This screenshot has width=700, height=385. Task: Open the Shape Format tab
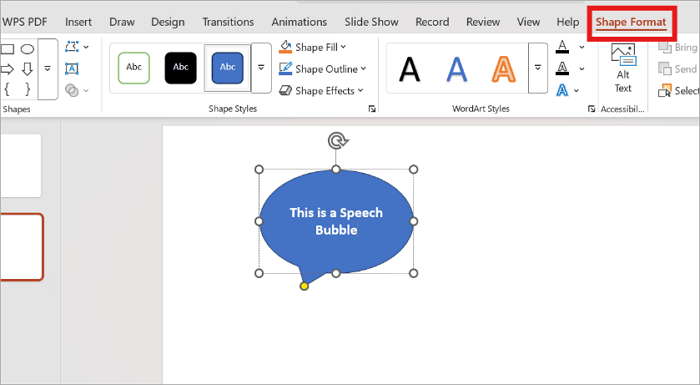click(631, 22)
